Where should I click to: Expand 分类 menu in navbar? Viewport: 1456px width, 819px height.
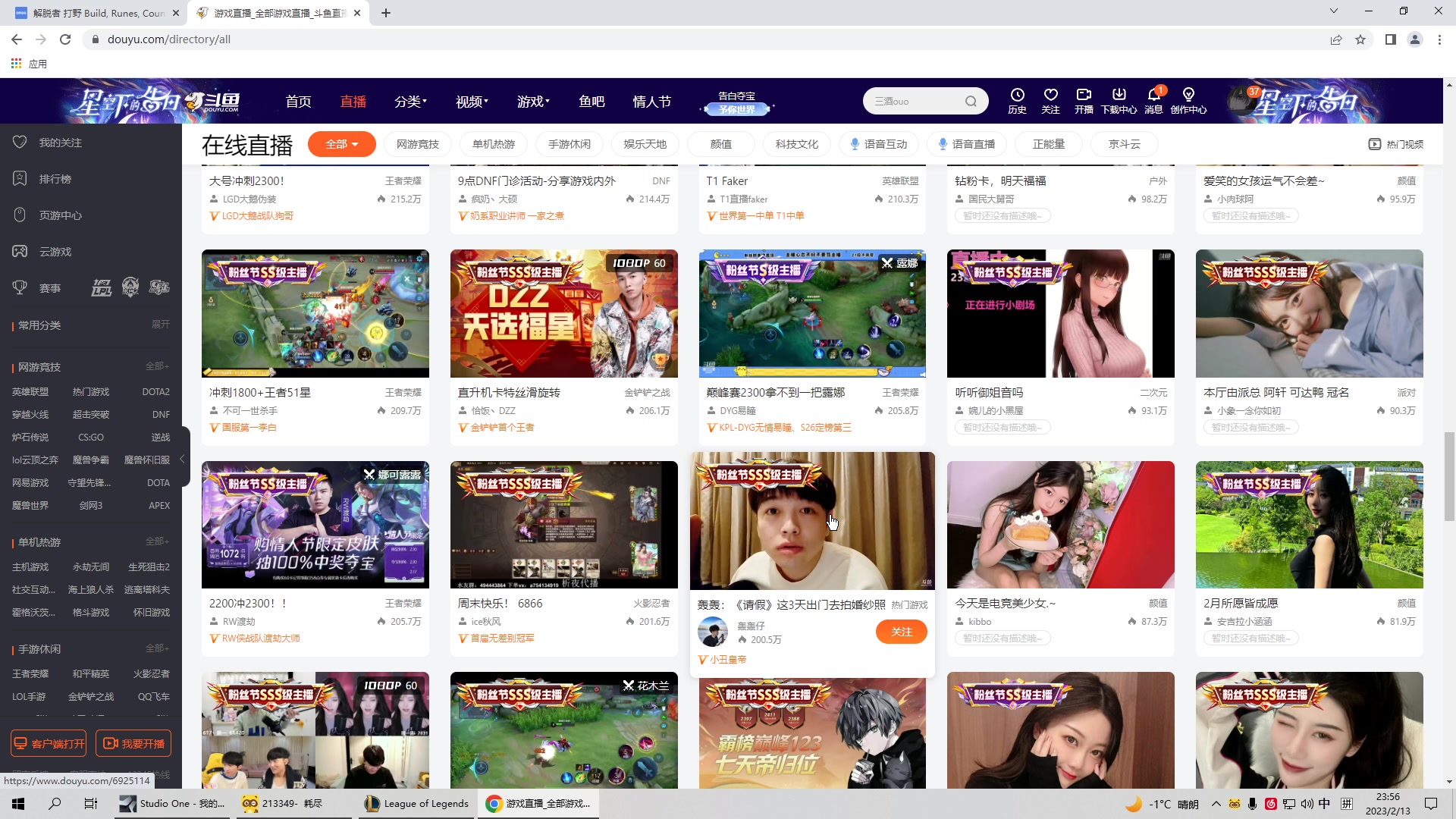[x=410, y=101]
